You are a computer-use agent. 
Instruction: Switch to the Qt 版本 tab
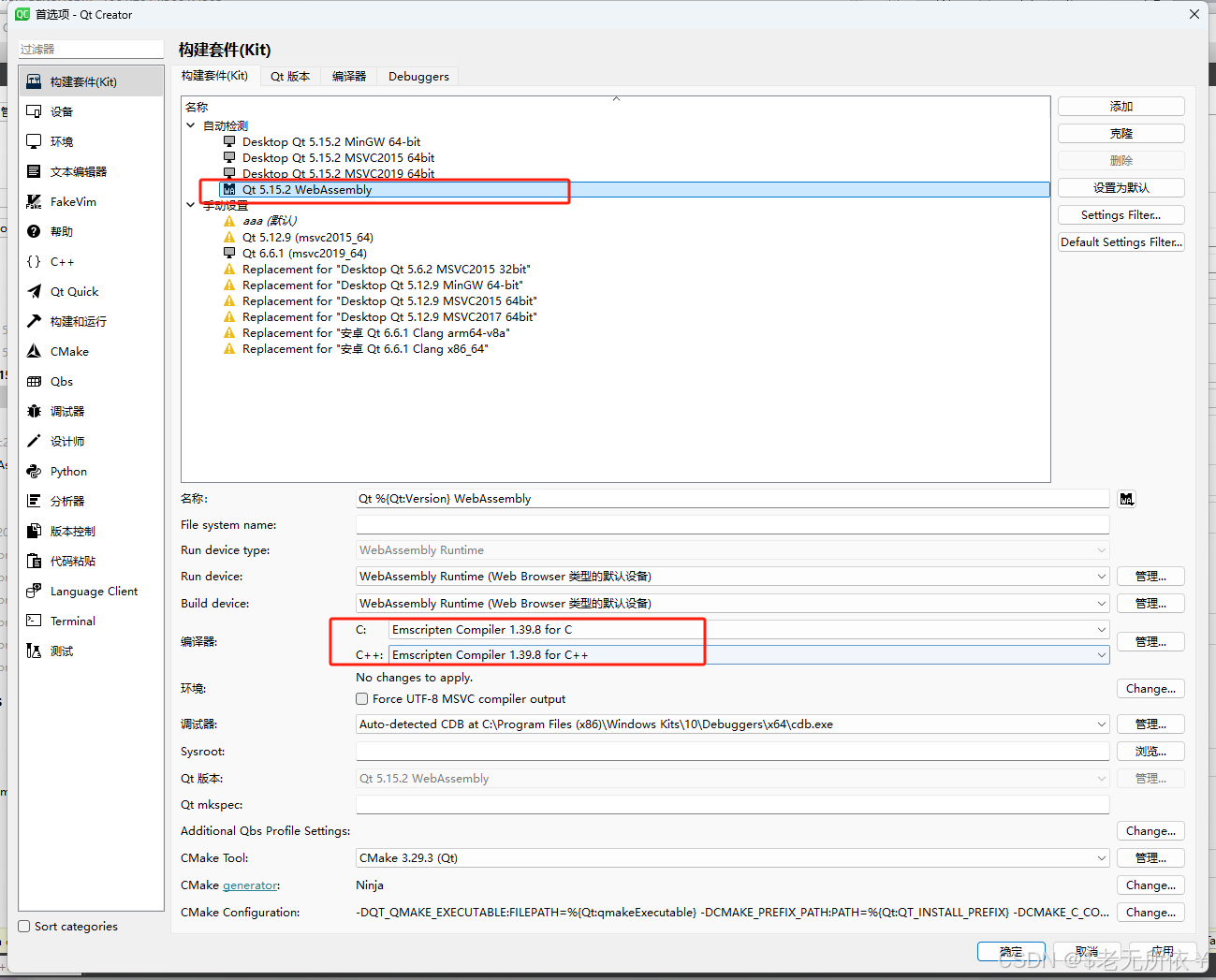pos(290,76)
